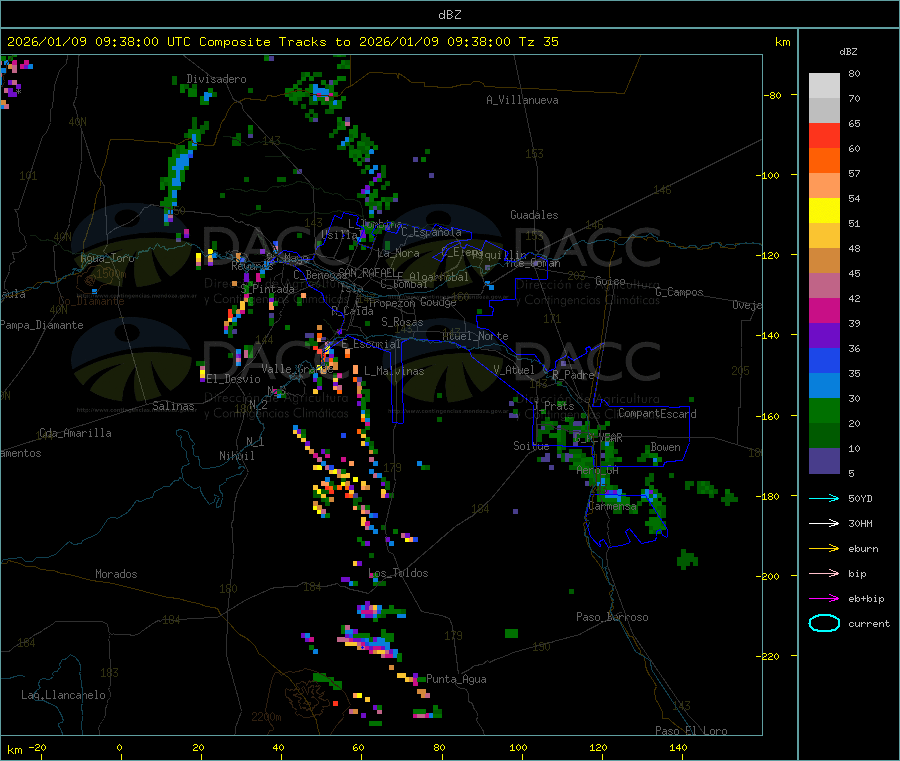Click the 'Paso_Barroso' place label
This screenshot has height=761, width=900.
612,617
